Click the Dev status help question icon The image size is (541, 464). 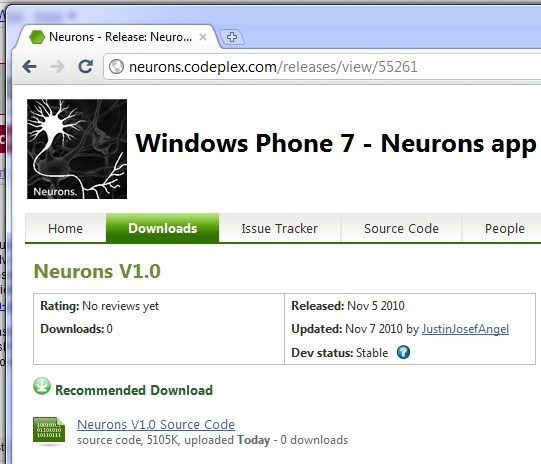click(403, 352)
